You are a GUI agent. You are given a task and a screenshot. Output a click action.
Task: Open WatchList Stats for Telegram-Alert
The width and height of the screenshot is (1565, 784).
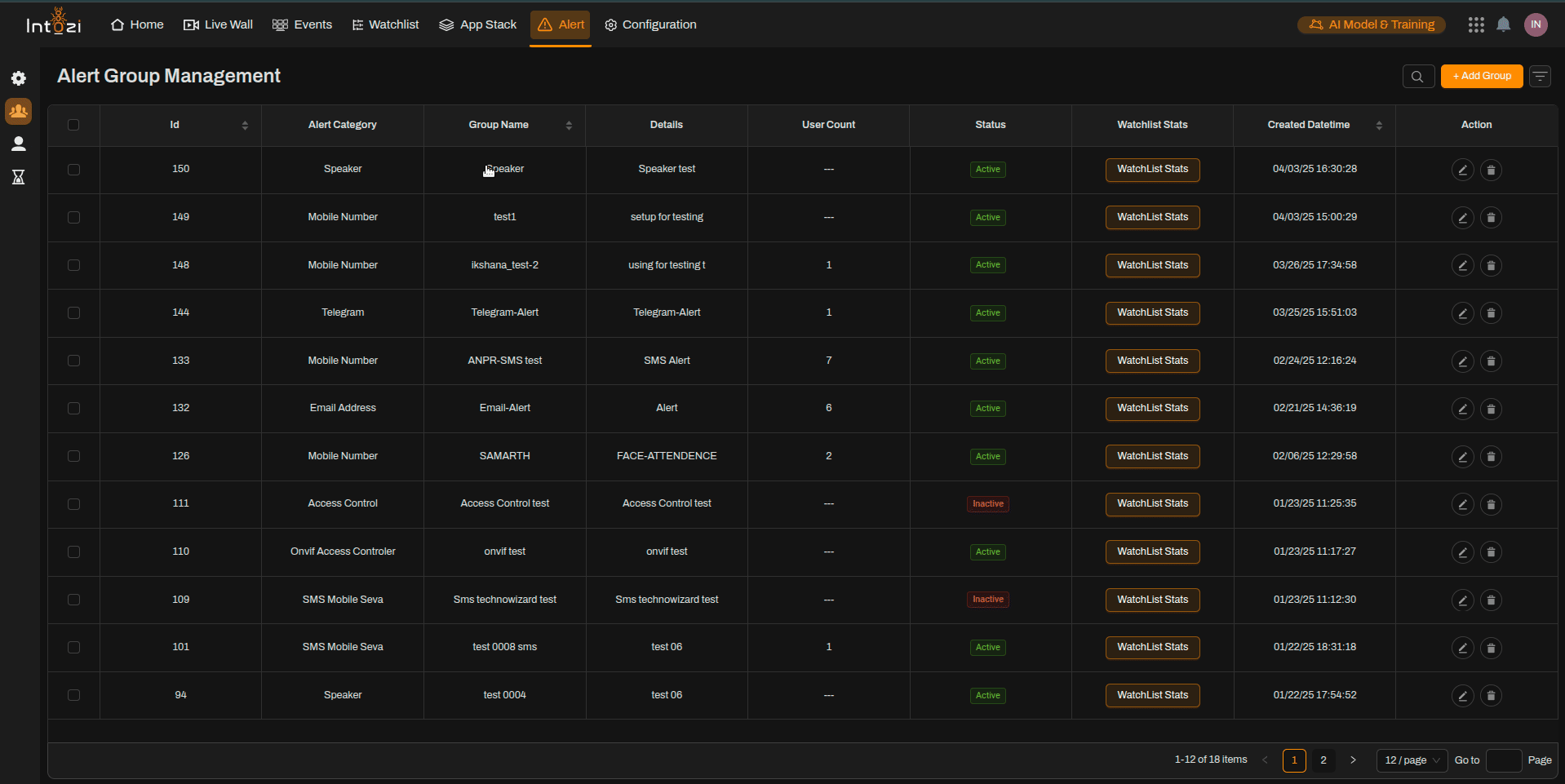[x=1151, y=312]
